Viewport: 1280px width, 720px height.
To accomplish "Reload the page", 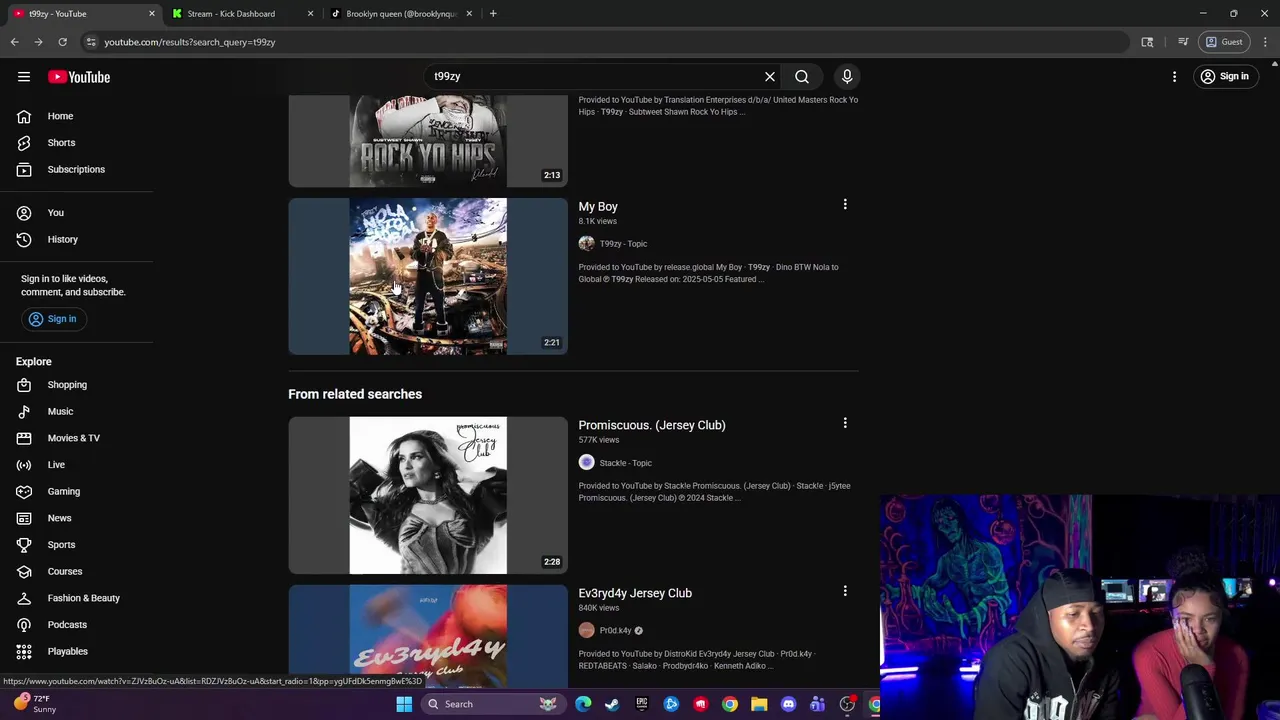I will click(x=62, y=42).
